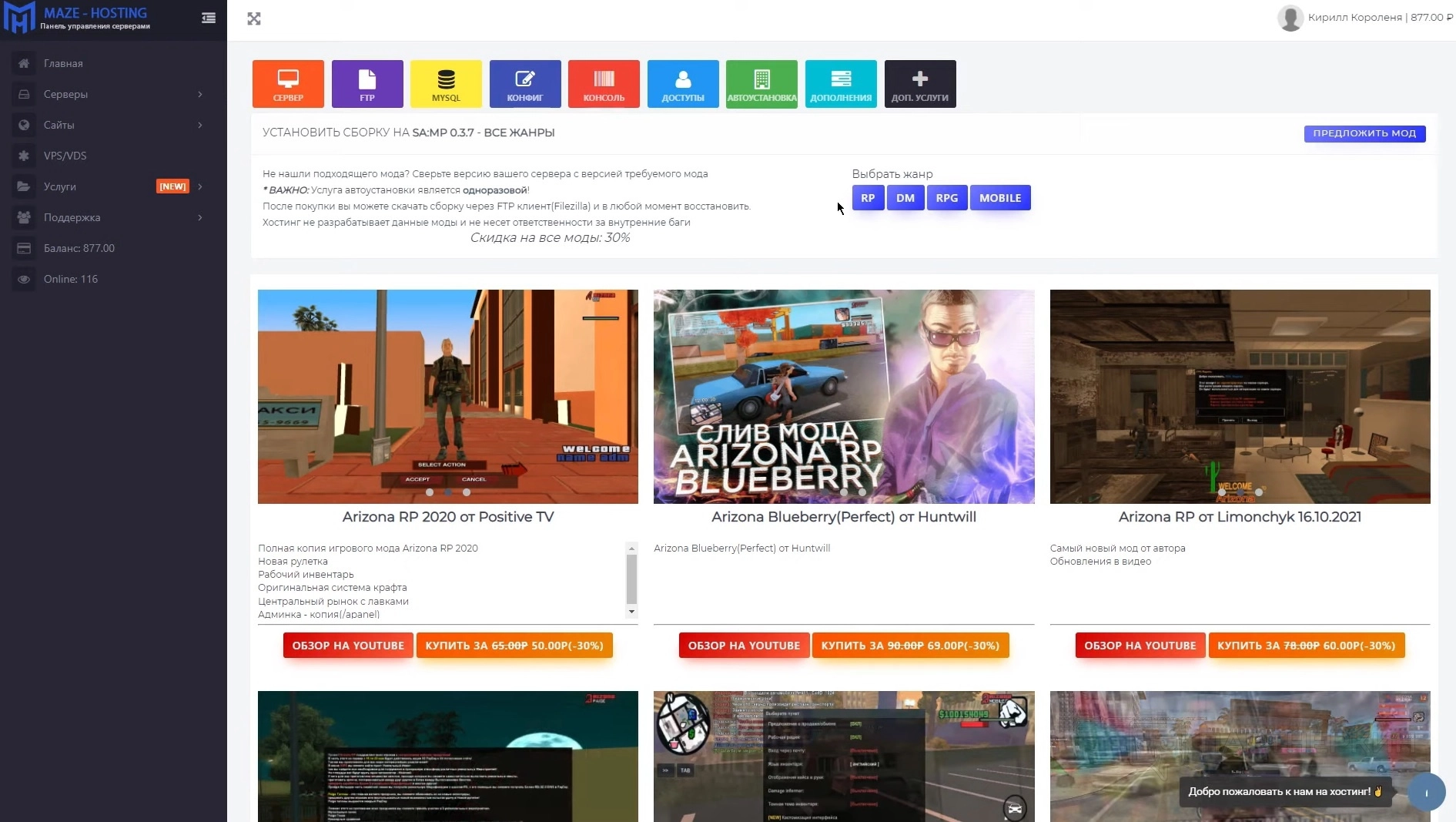Open the Консоль tile
Image resolution: width=1456 pixels, height=822 pixels.
(604, 84)
